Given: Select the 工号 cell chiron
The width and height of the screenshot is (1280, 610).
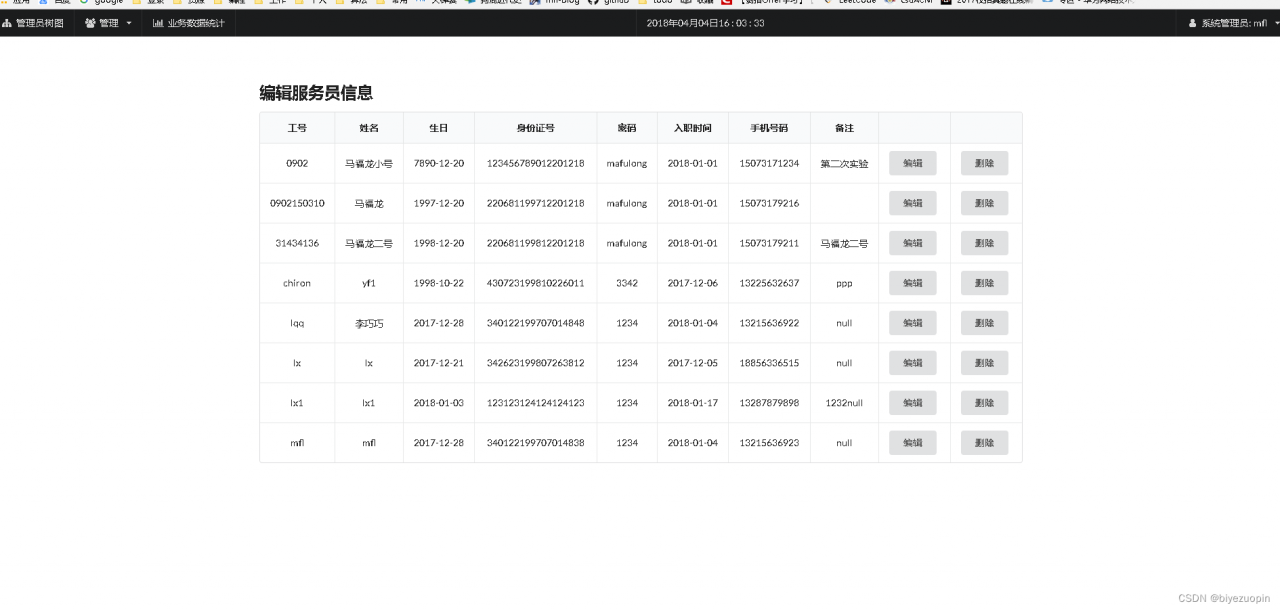Looking at the screenshot, I should click(x=297, y=283).
